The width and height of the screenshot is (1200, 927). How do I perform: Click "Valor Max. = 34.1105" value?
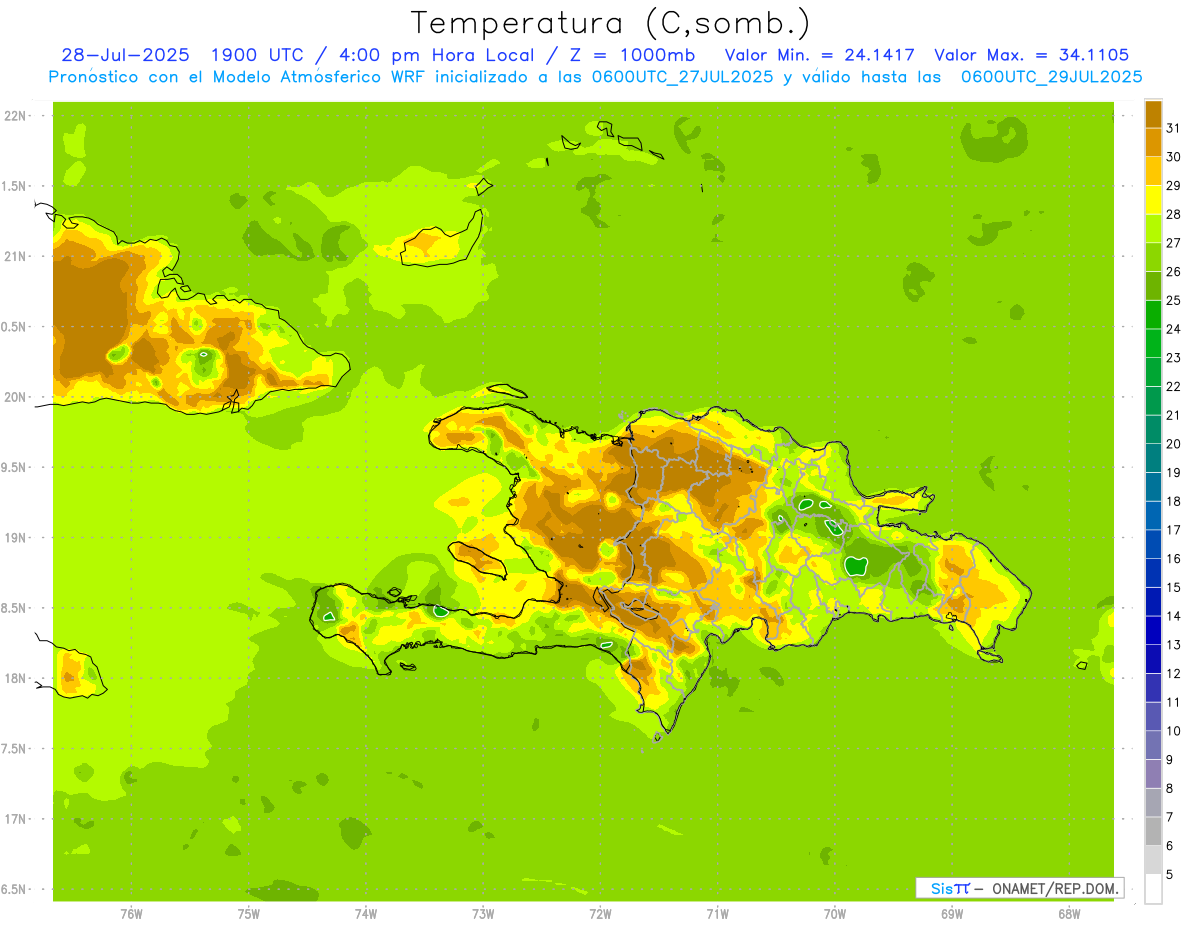pyautogui.click(x=1033, y=55)
